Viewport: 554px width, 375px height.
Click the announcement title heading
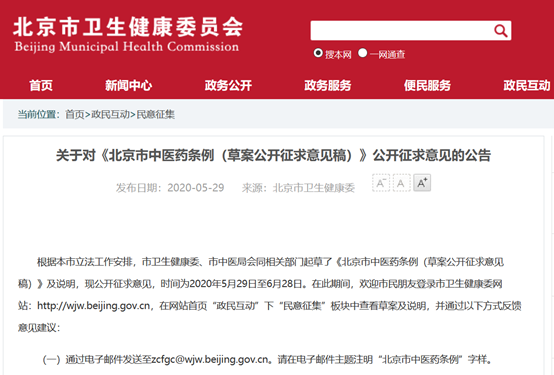pyautogui.click(x=273, y=156)
